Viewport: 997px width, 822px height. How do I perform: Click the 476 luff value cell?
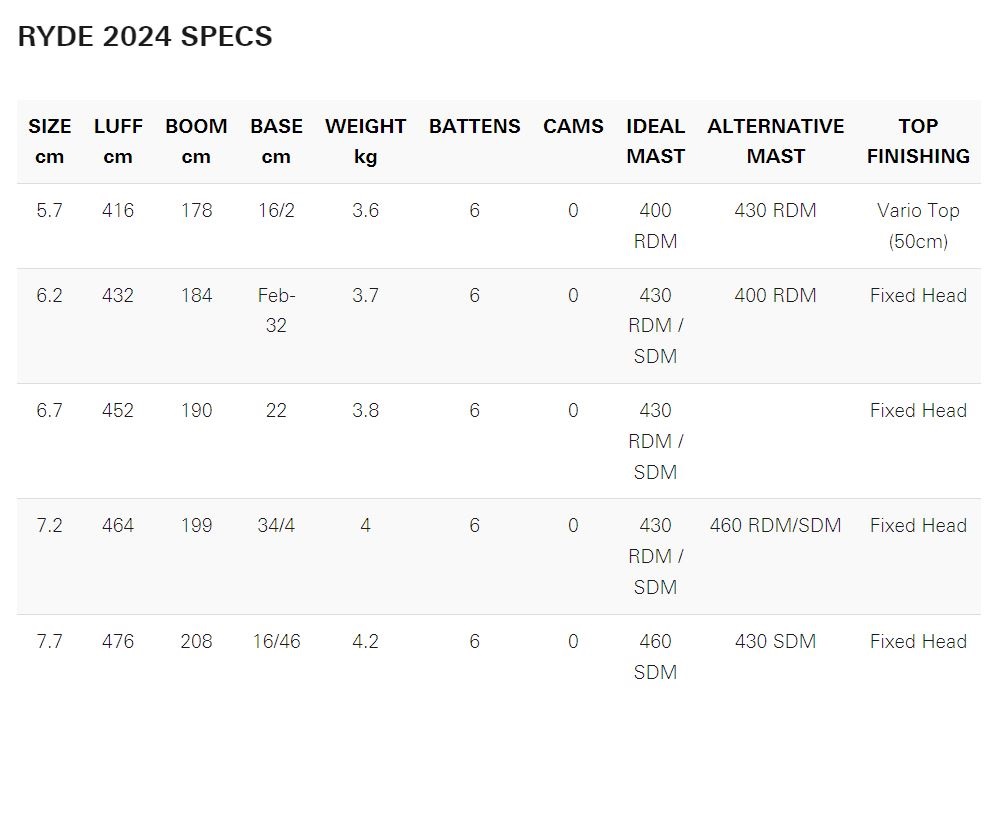[118, 641]
